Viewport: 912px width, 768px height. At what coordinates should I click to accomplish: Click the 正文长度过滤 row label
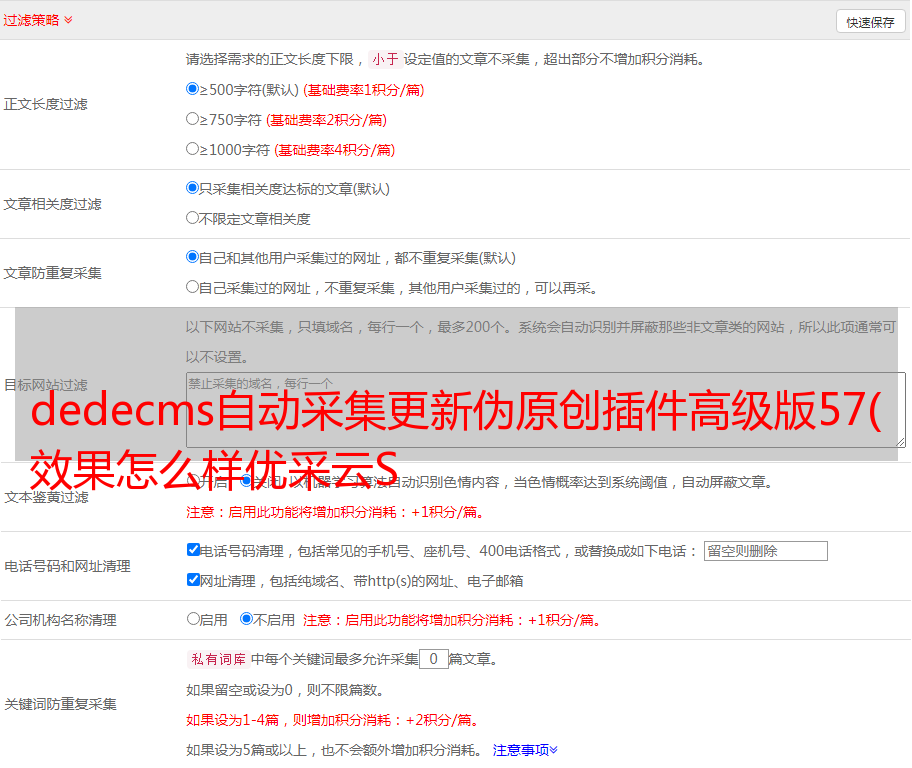(45, 105)
